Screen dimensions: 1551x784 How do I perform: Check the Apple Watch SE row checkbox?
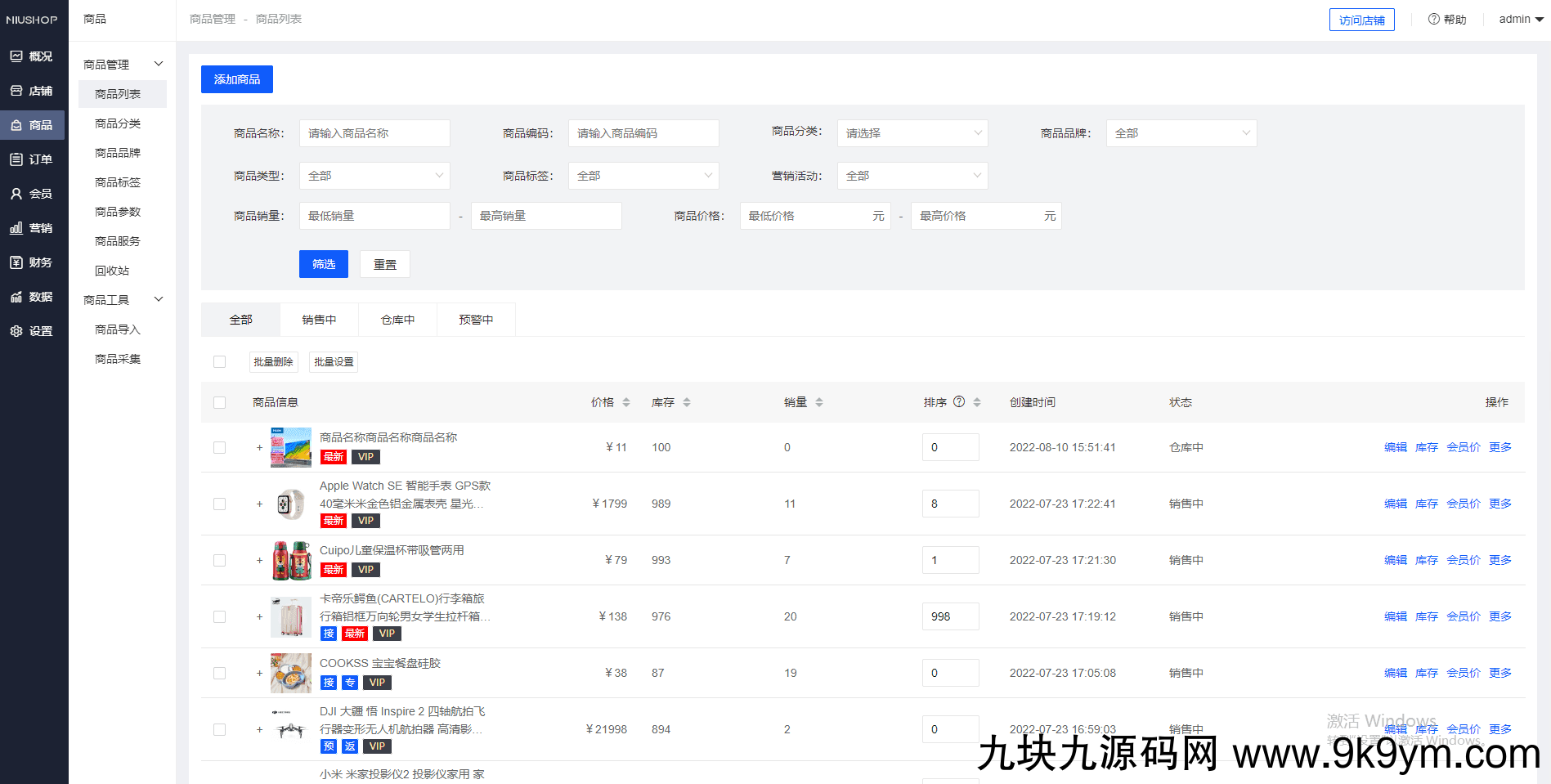(x=219, y=504)
